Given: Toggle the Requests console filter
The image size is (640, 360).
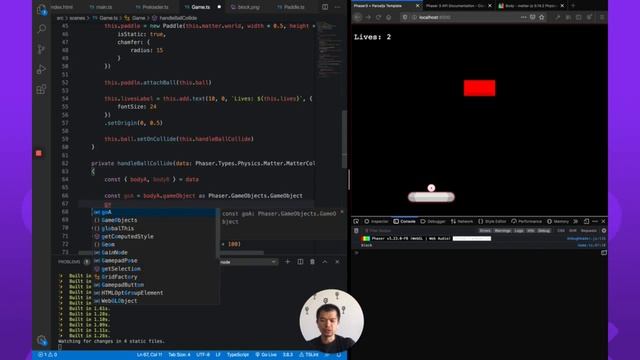Looking at the screenshot, I should [589, 231].
